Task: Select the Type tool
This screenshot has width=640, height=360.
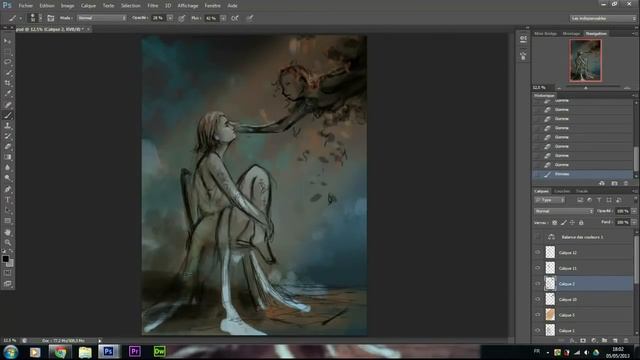Action: click(x=7, y=200)
